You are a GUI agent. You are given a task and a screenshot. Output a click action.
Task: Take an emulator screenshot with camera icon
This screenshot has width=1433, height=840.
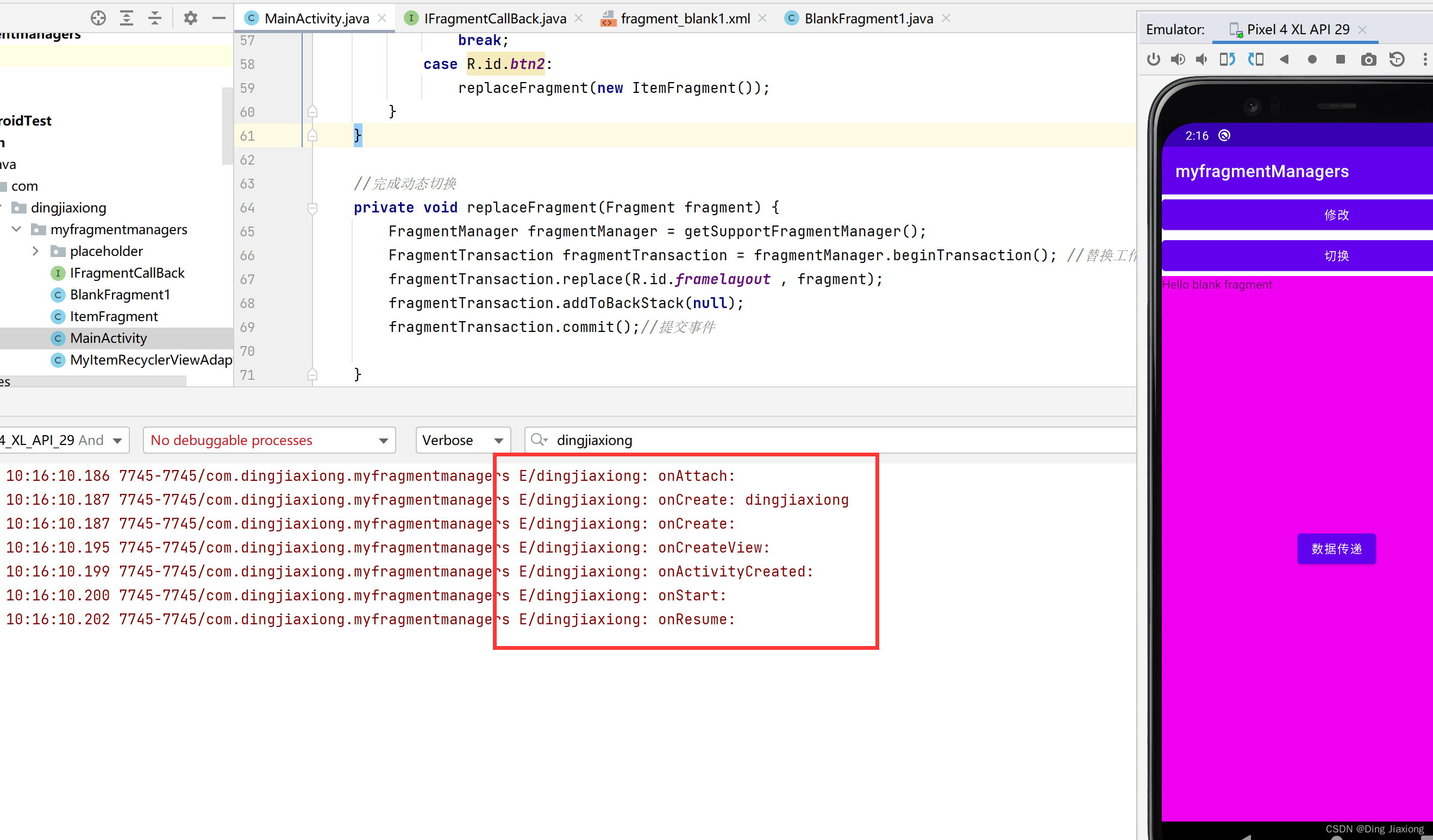1369,59
